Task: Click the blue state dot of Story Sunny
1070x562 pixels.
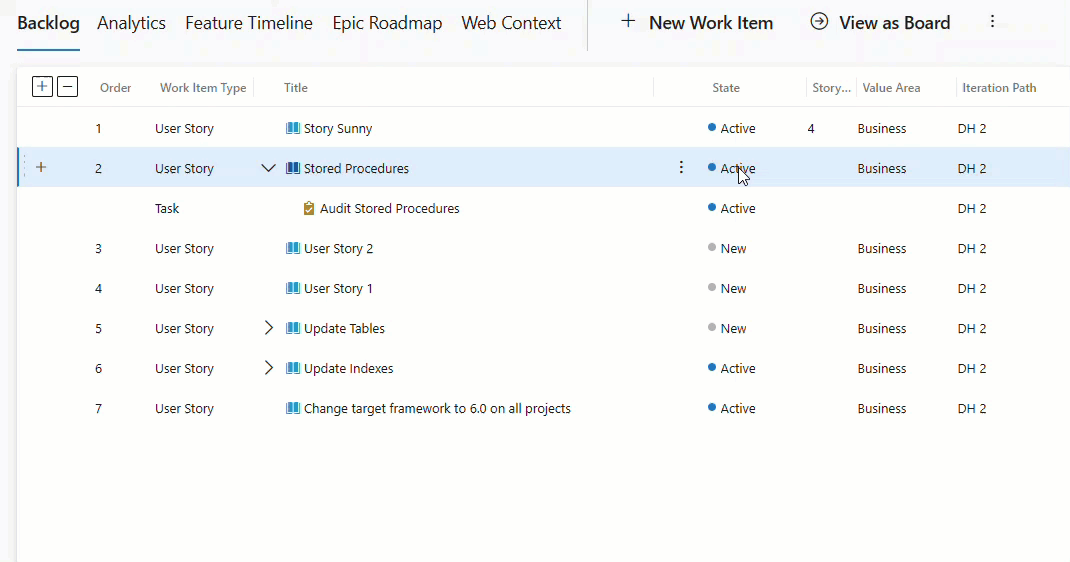Action: tap(712, 128)
